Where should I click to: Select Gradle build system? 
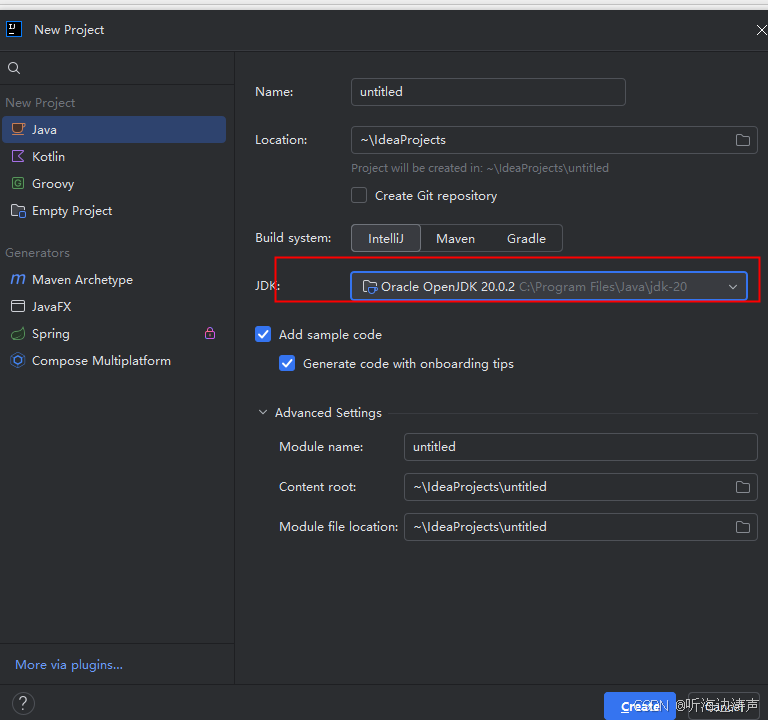point(526,239)
